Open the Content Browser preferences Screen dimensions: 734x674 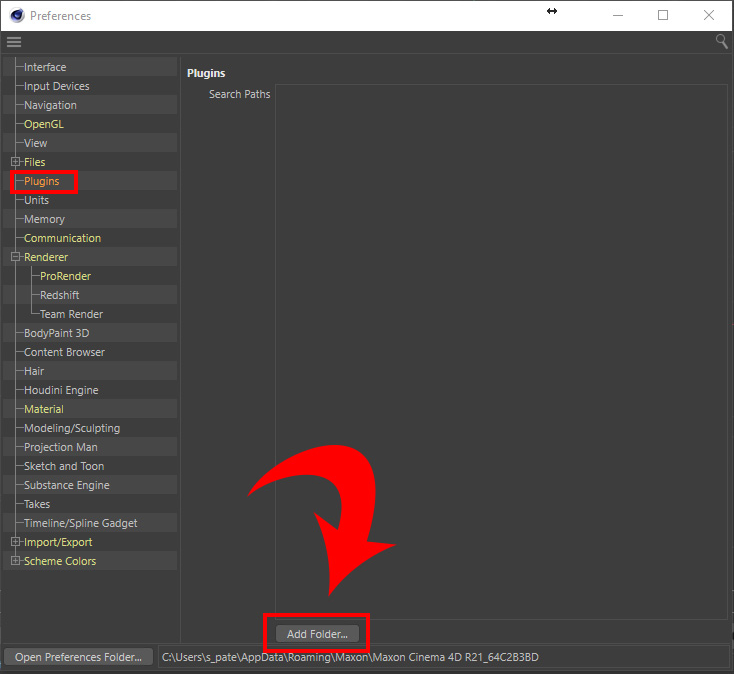click(x=64, y=352)
